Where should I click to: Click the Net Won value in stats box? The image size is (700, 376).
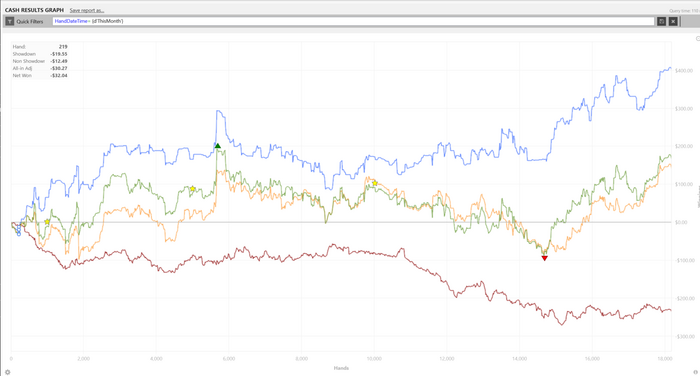coord(59,75)
